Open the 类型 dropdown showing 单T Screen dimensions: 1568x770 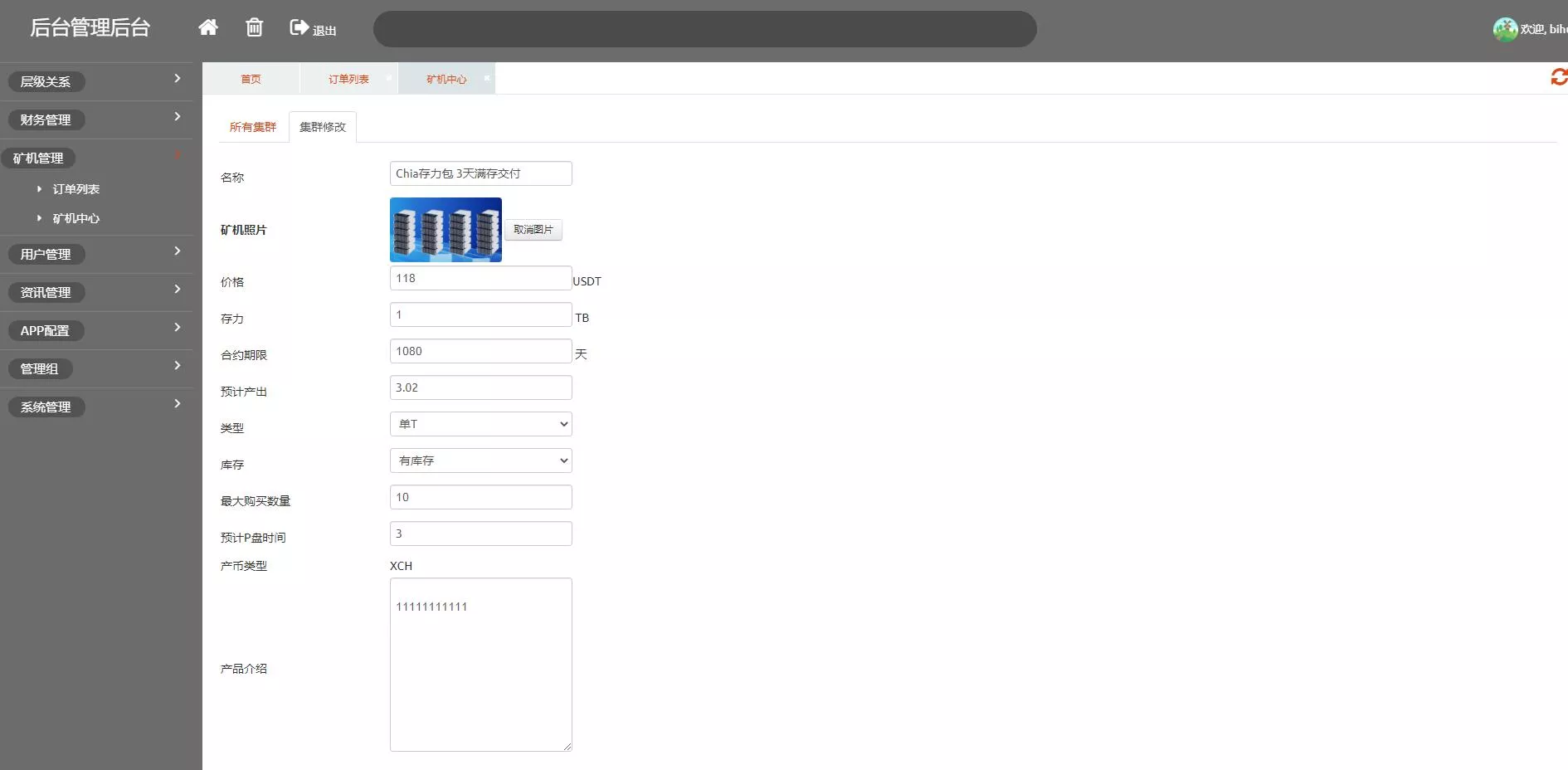(x=480, y=424)
